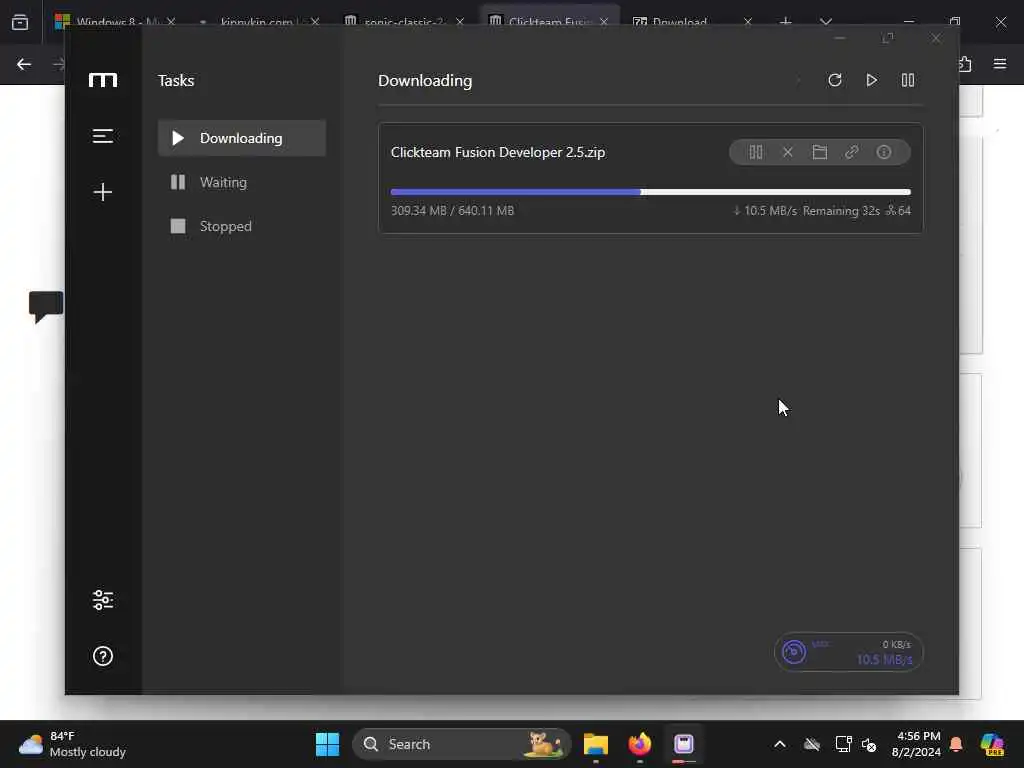The image size is (1024, 768).
Task: Open the help question mark icon
Action: point(103,656)
